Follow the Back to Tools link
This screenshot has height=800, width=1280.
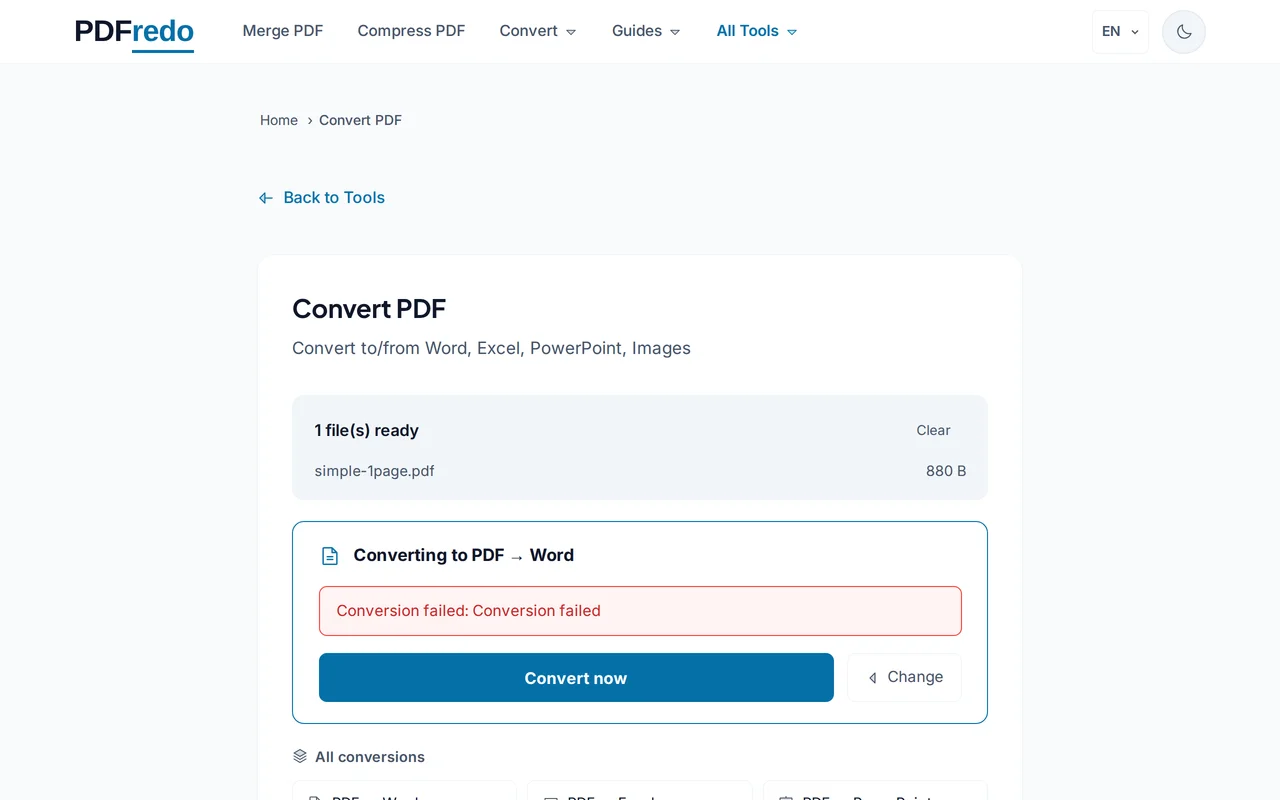pyautogui.click(x=333, y=197)
